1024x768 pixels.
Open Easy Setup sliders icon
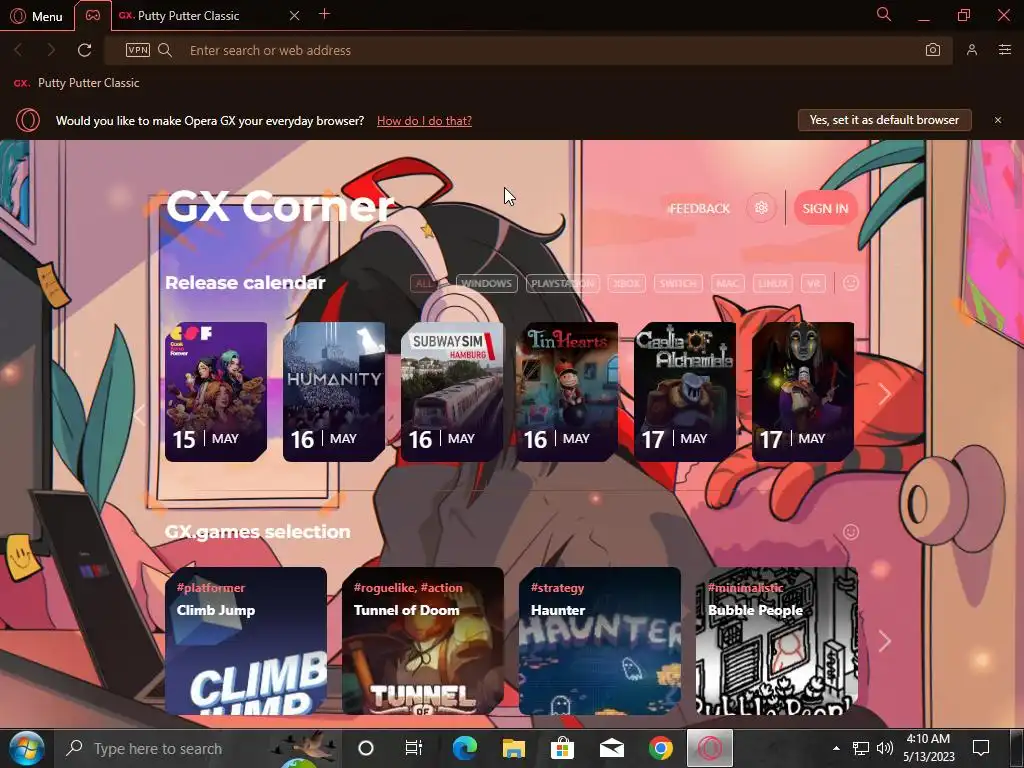pos(1005,50)
